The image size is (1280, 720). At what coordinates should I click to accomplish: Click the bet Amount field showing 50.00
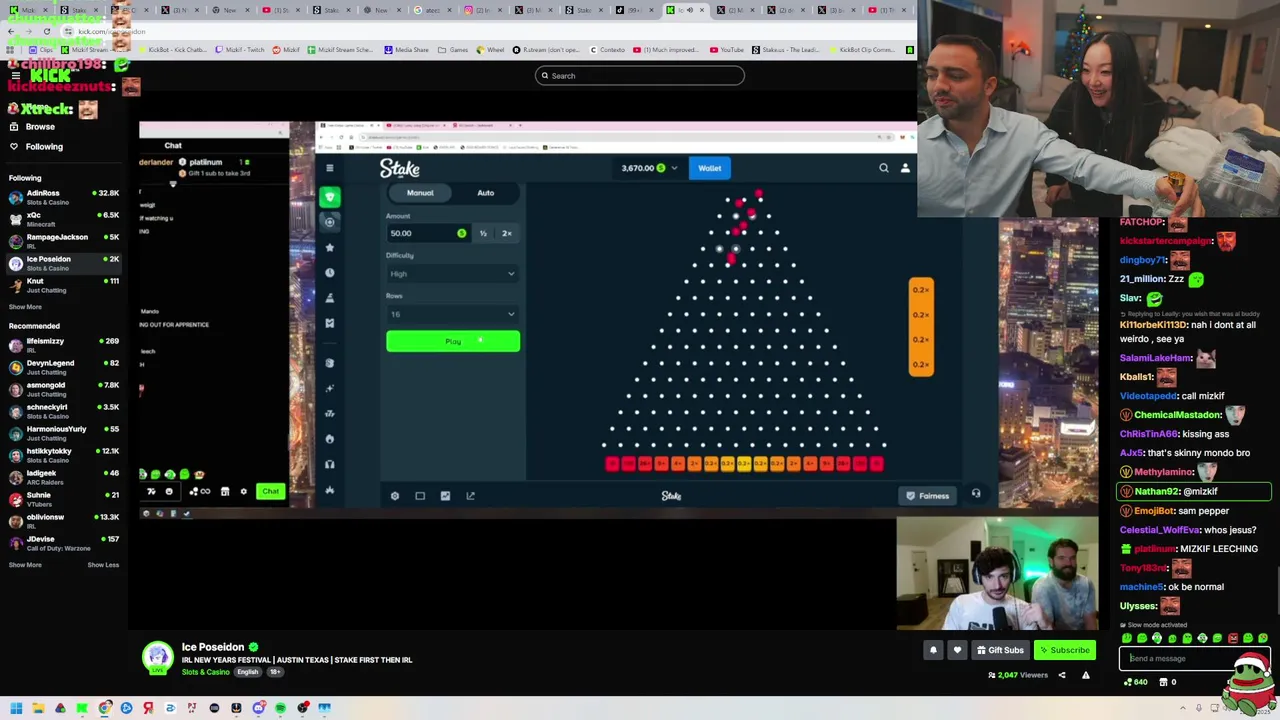(x=428, y=233)
